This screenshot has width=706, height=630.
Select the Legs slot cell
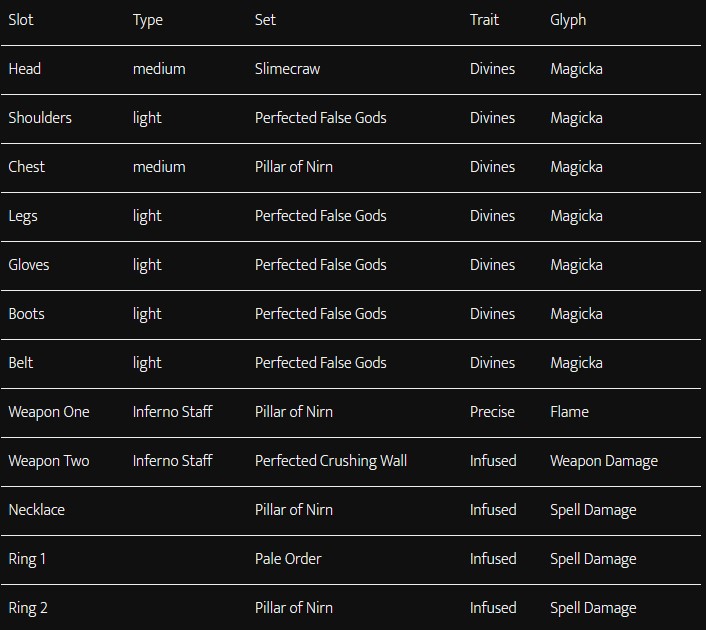[x=23, y=217]
